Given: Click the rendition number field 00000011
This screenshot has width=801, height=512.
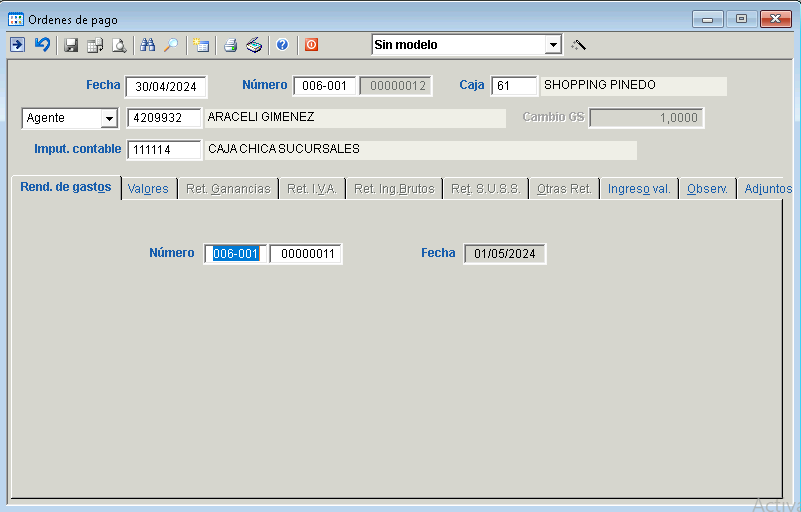Looking at the screenshot, I should point(306,254).
